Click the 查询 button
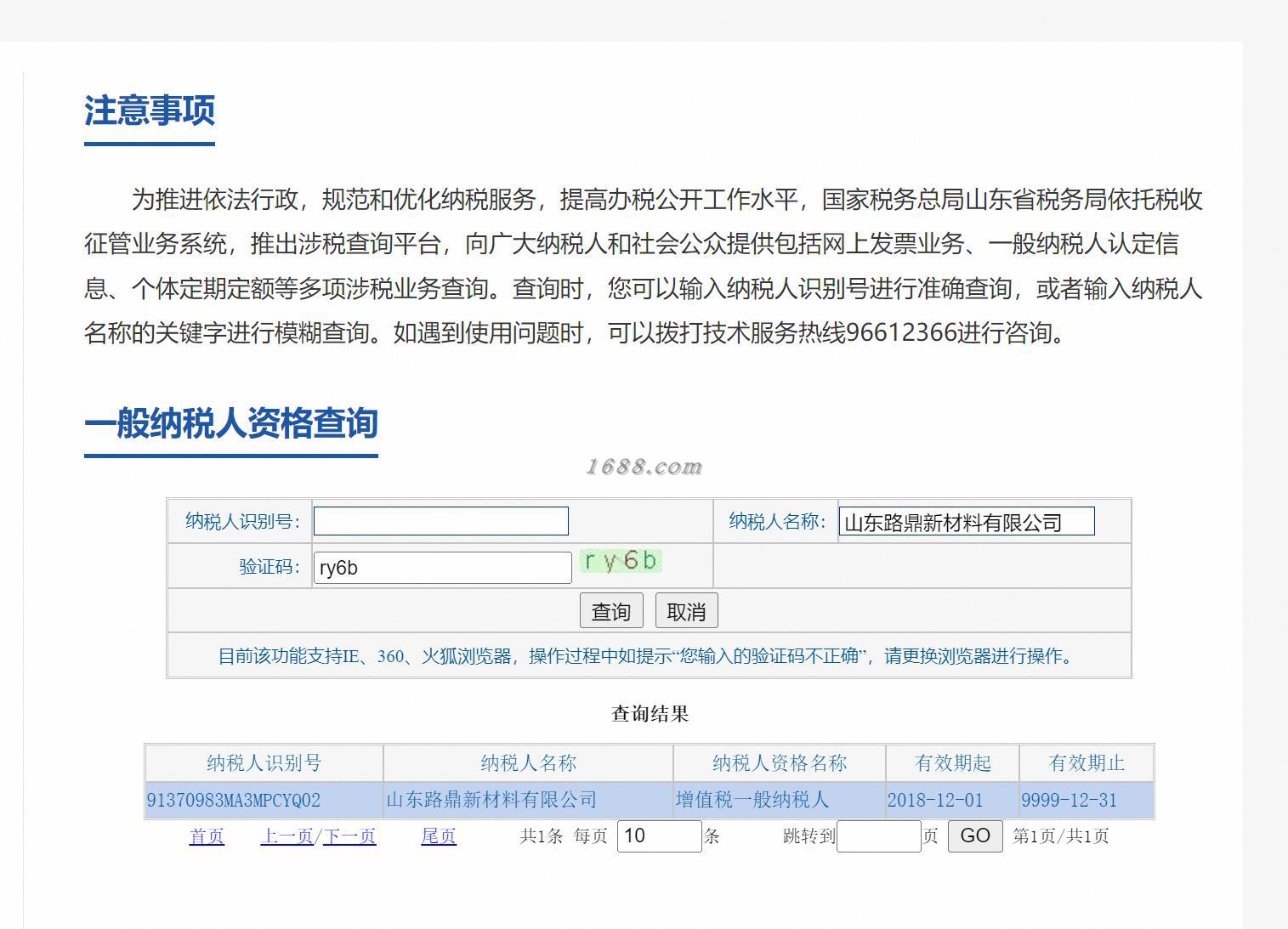Viewport: 1288px width, 929px height. coord(611,610)
